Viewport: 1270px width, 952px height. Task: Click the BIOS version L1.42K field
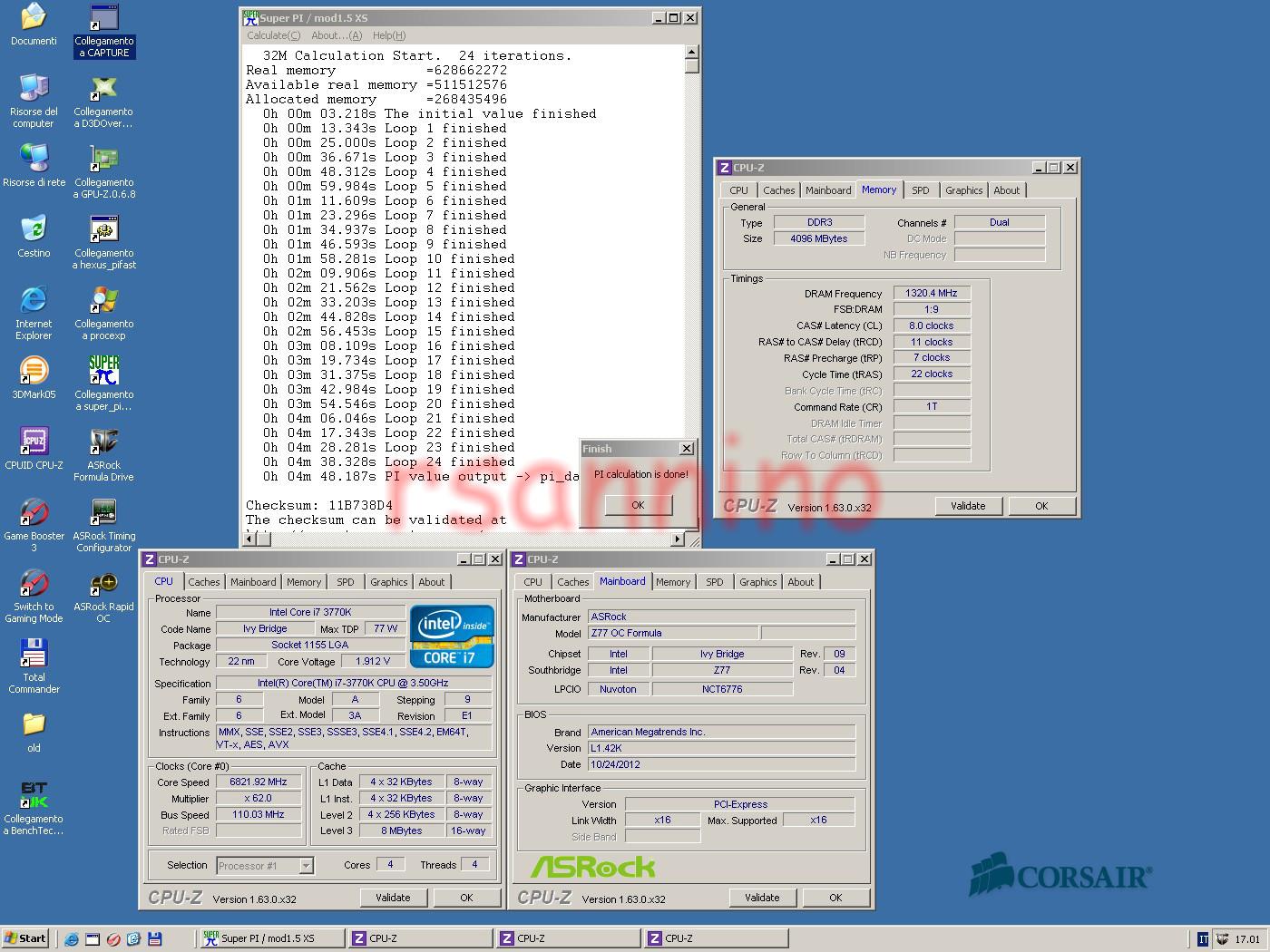coord(721,748)
